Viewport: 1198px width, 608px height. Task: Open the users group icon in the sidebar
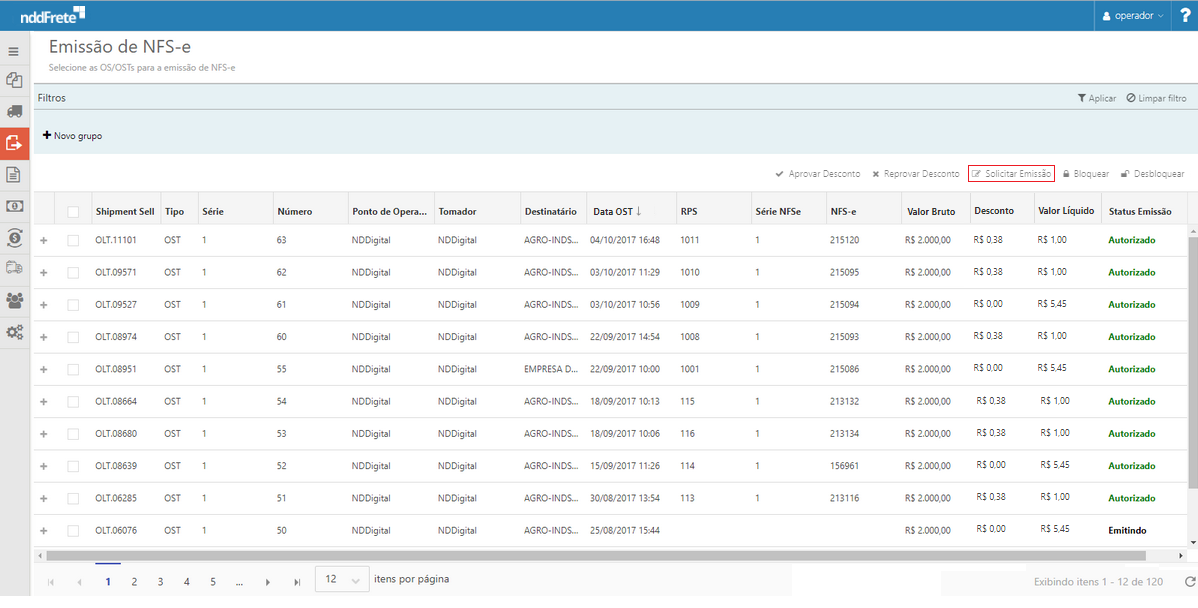14,299
